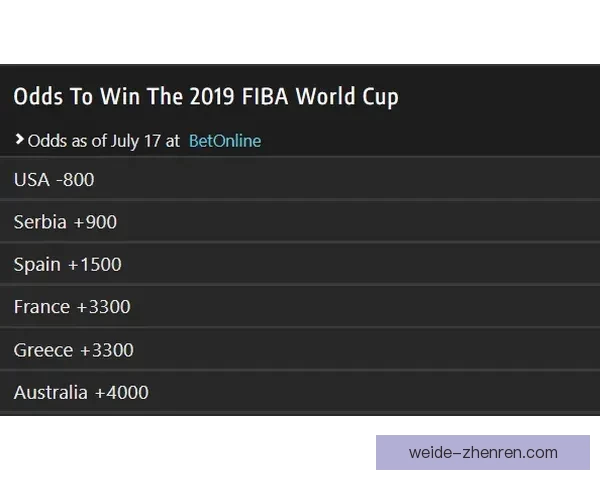Click the +900 odds value
Viewport: 600px width, 480px height.
pyautogui.click(x=95, y=222)
